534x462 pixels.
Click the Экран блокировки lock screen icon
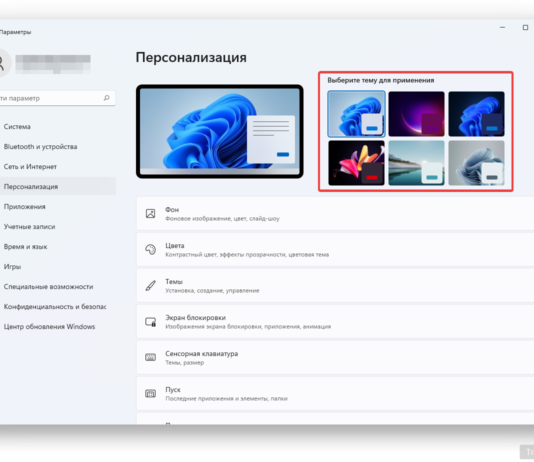pos(151,322)
